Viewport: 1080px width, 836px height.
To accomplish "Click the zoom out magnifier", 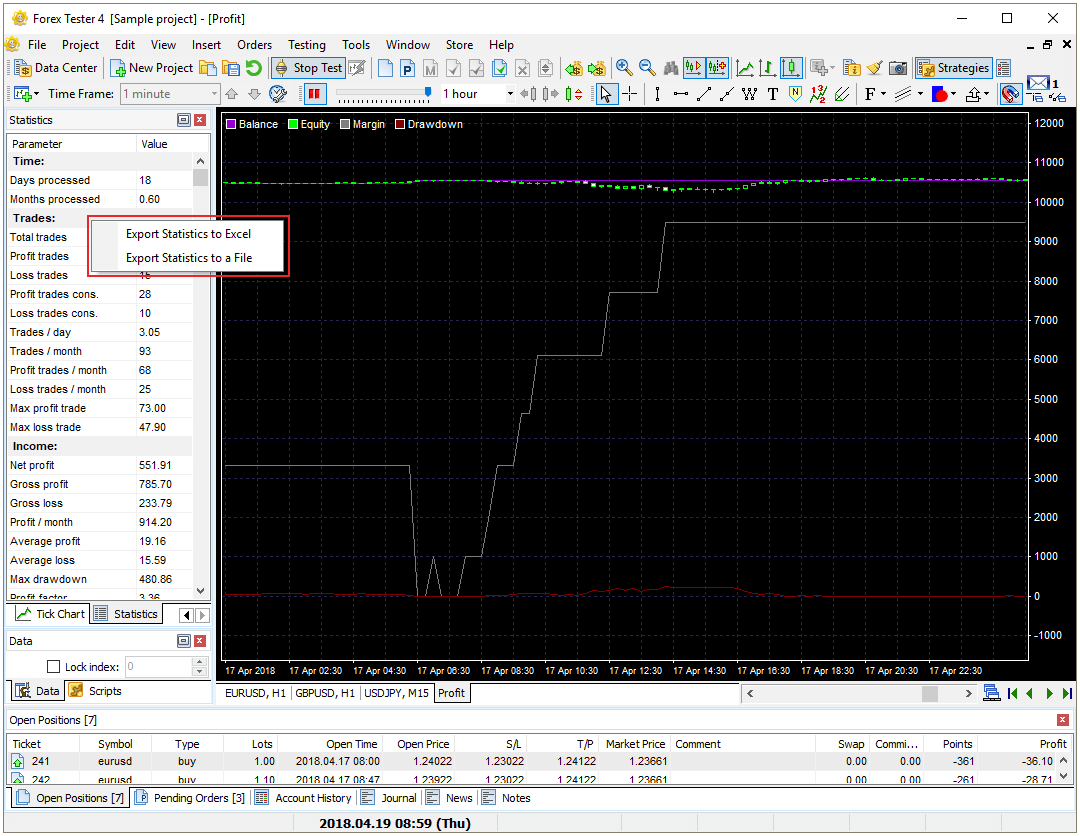I will [647, 67].
